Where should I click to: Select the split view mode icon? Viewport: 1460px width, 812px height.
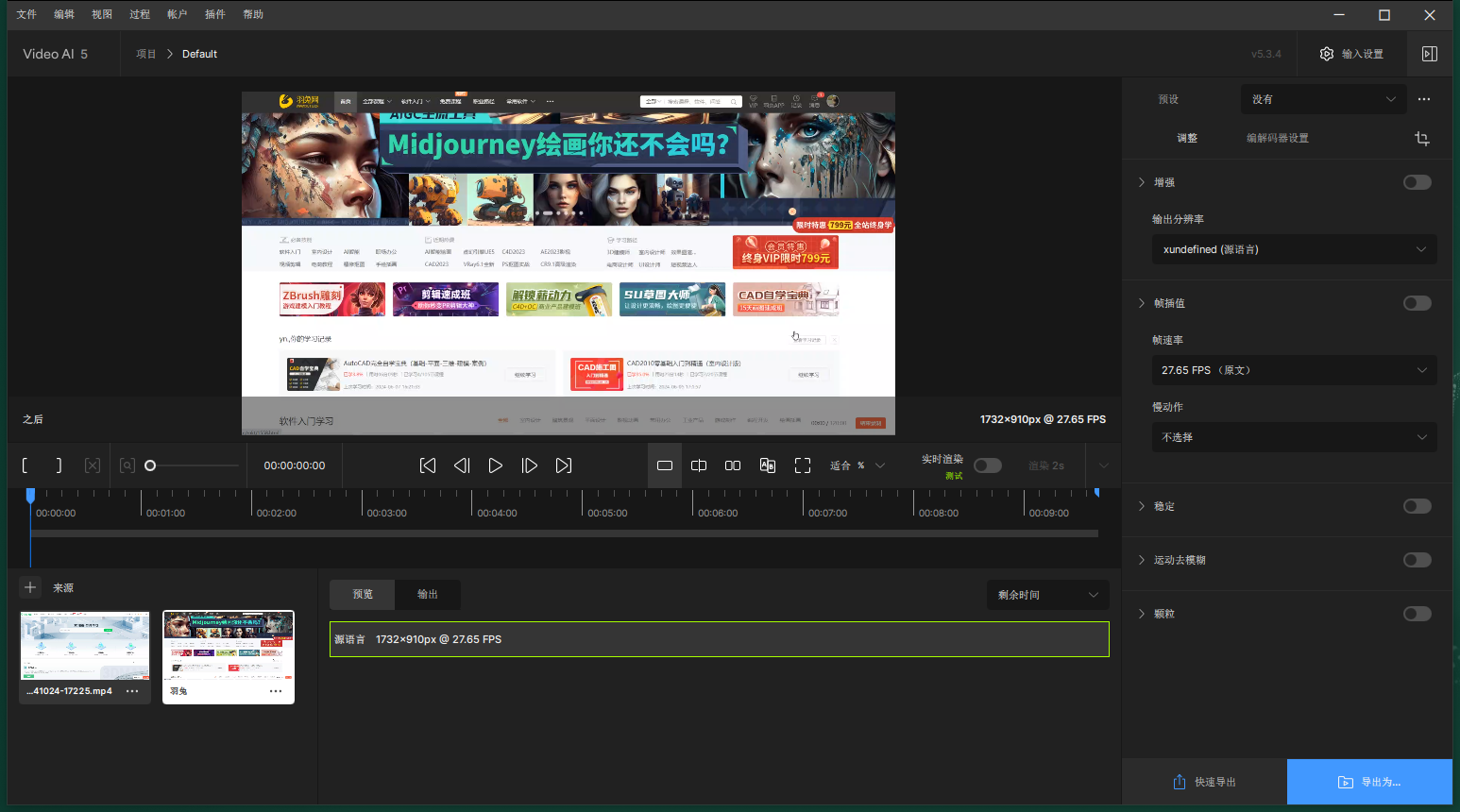(699, 465)
